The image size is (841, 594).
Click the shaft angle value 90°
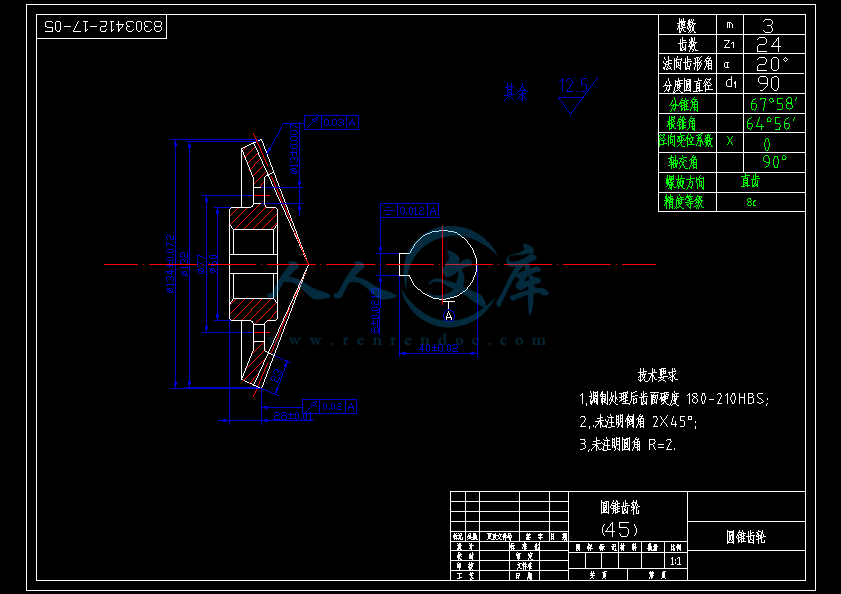click(x=775, y=161)
